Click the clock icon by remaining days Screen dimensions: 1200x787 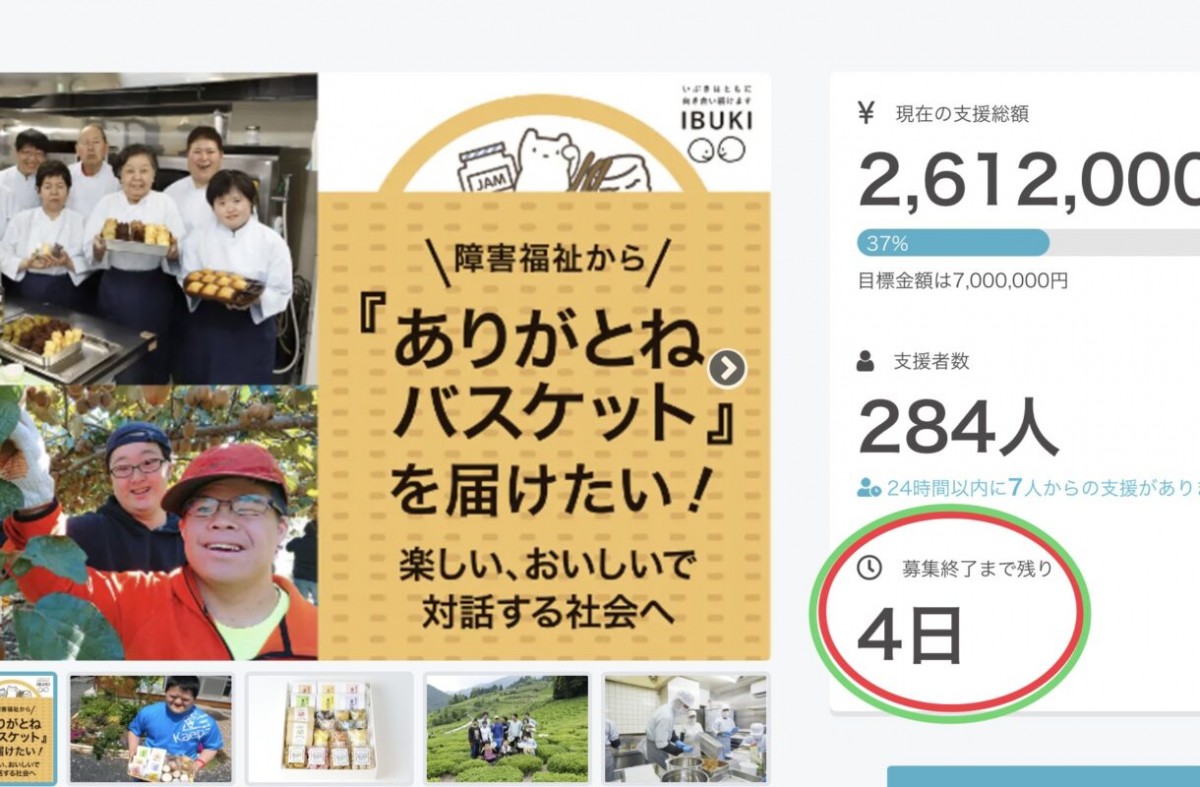870,568
